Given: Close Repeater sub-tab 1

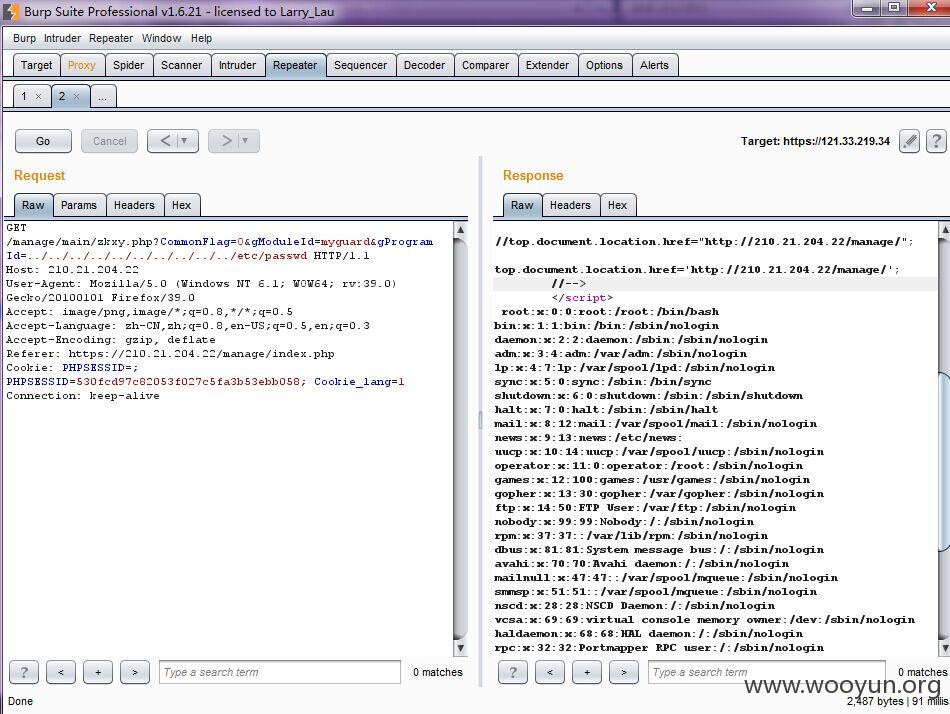Looking at the screenshot, I should coord(39,96).
